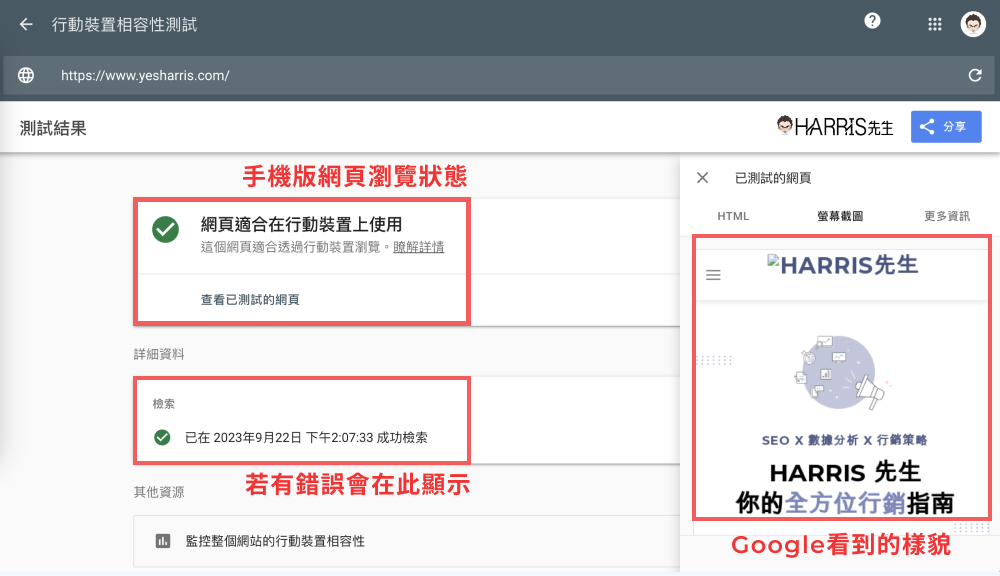Image resolution: width=1000 pixels, height=576 pixels.
Task: Click the chart icon beside 監控整個網站
Action: tap(163, 541)
